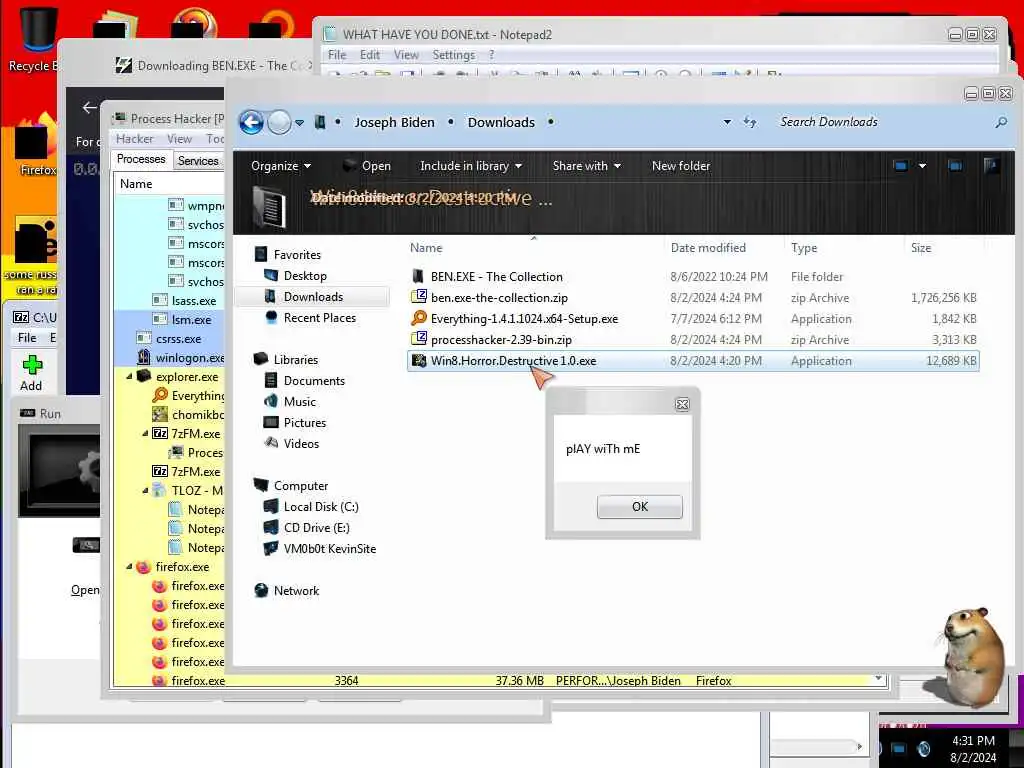Collapse the explorer.exe process tree

coord(129,377)
